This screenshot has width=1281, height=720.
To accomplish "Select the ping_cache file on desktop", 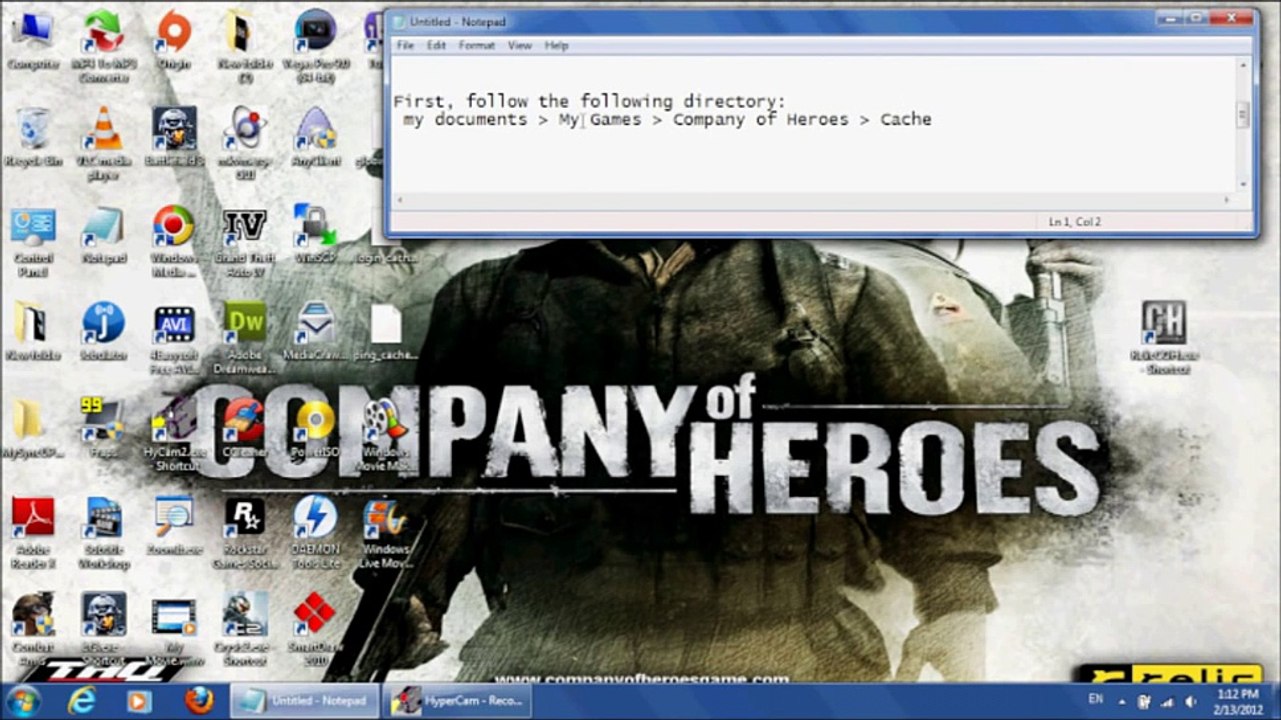I will [385, 332].
